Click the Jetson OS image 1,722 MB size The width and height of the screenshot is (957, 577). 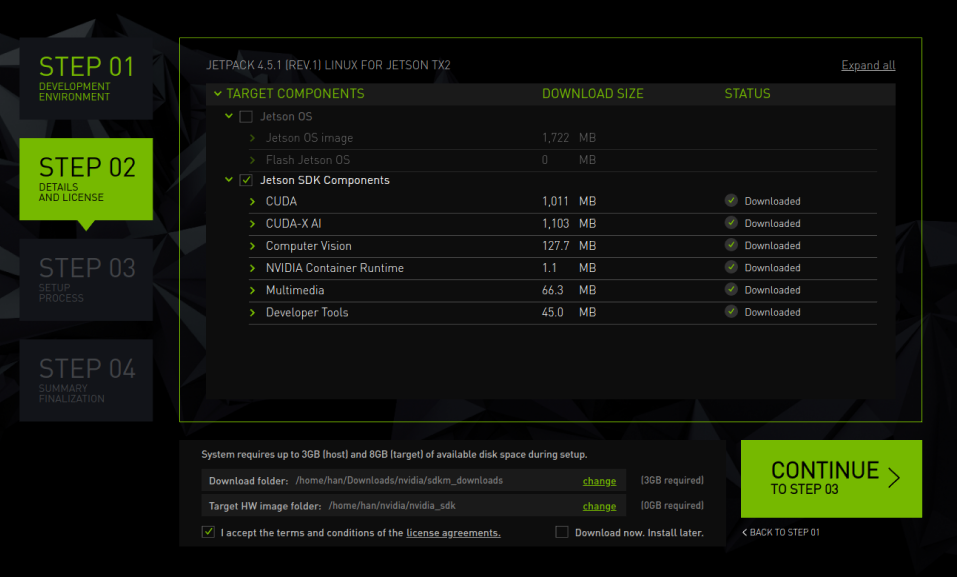pyautogui.click(x=569, y=138)
